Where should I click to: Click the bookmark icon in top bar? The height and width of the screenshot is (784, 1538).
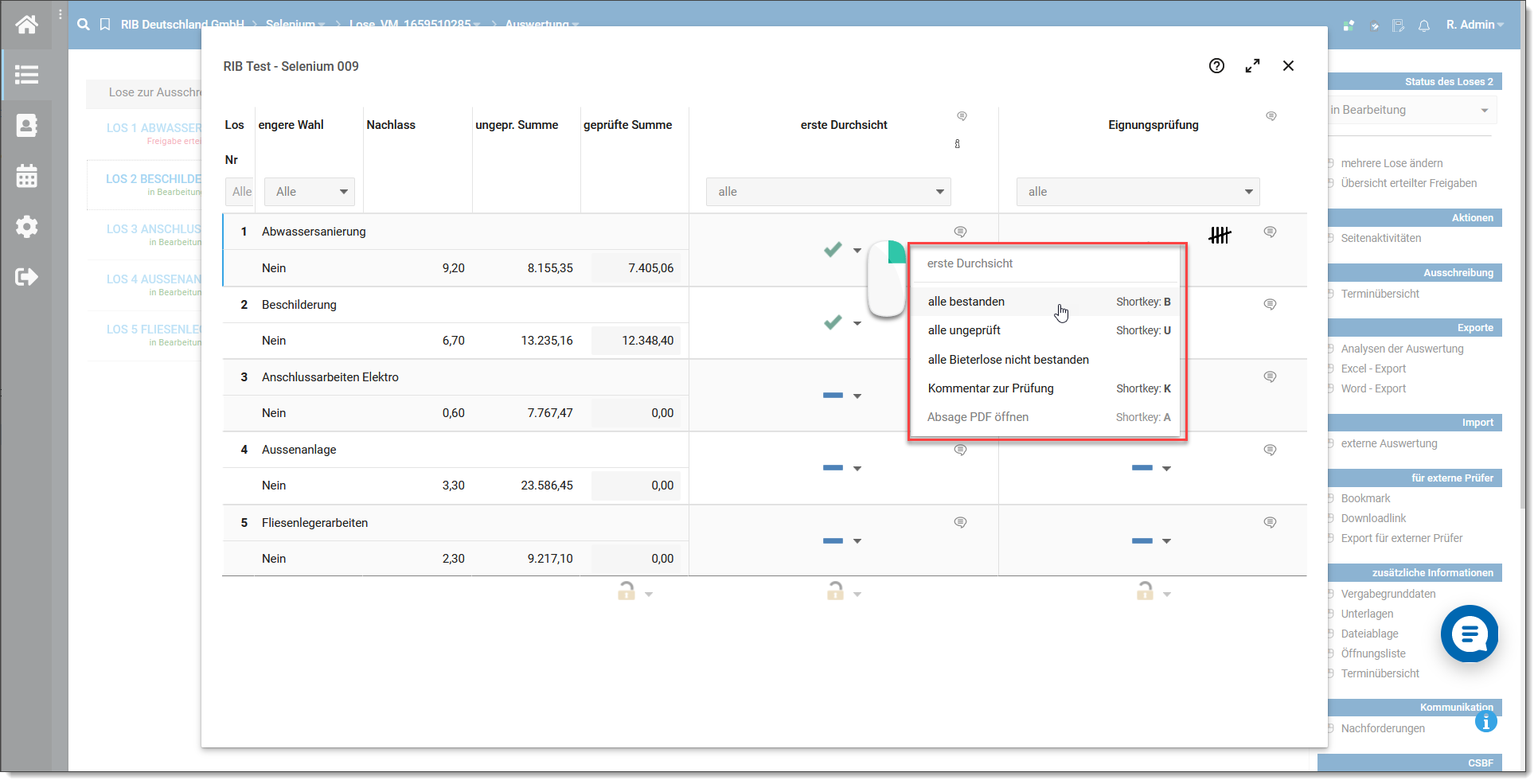105,25
